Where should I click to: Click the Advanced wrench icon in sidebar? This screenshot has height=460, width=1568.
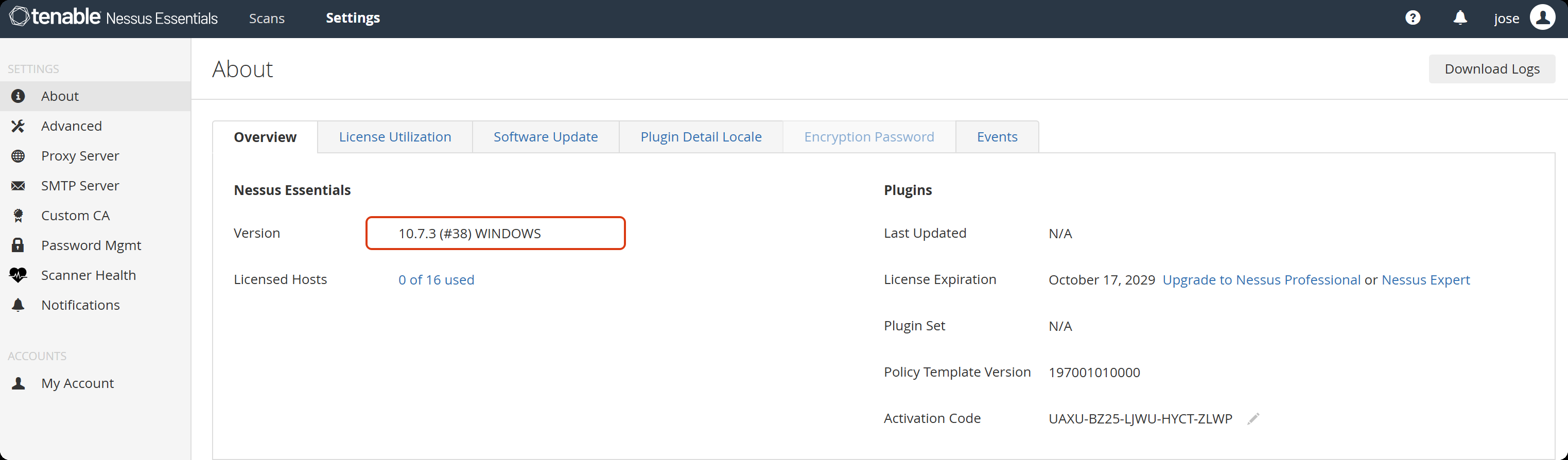pos(18,126)
